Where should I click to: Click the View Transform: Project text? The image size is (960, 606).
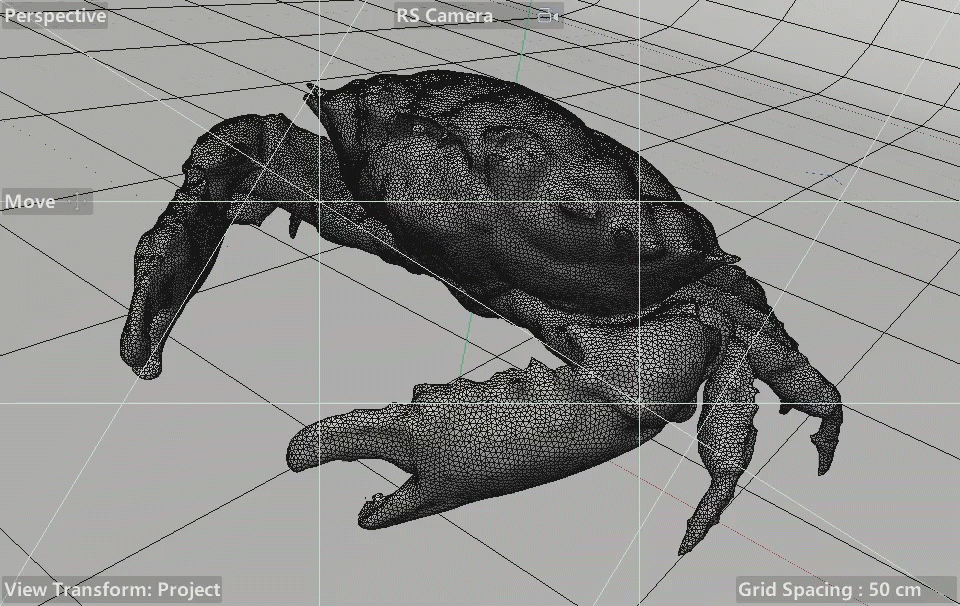[112, 589]
